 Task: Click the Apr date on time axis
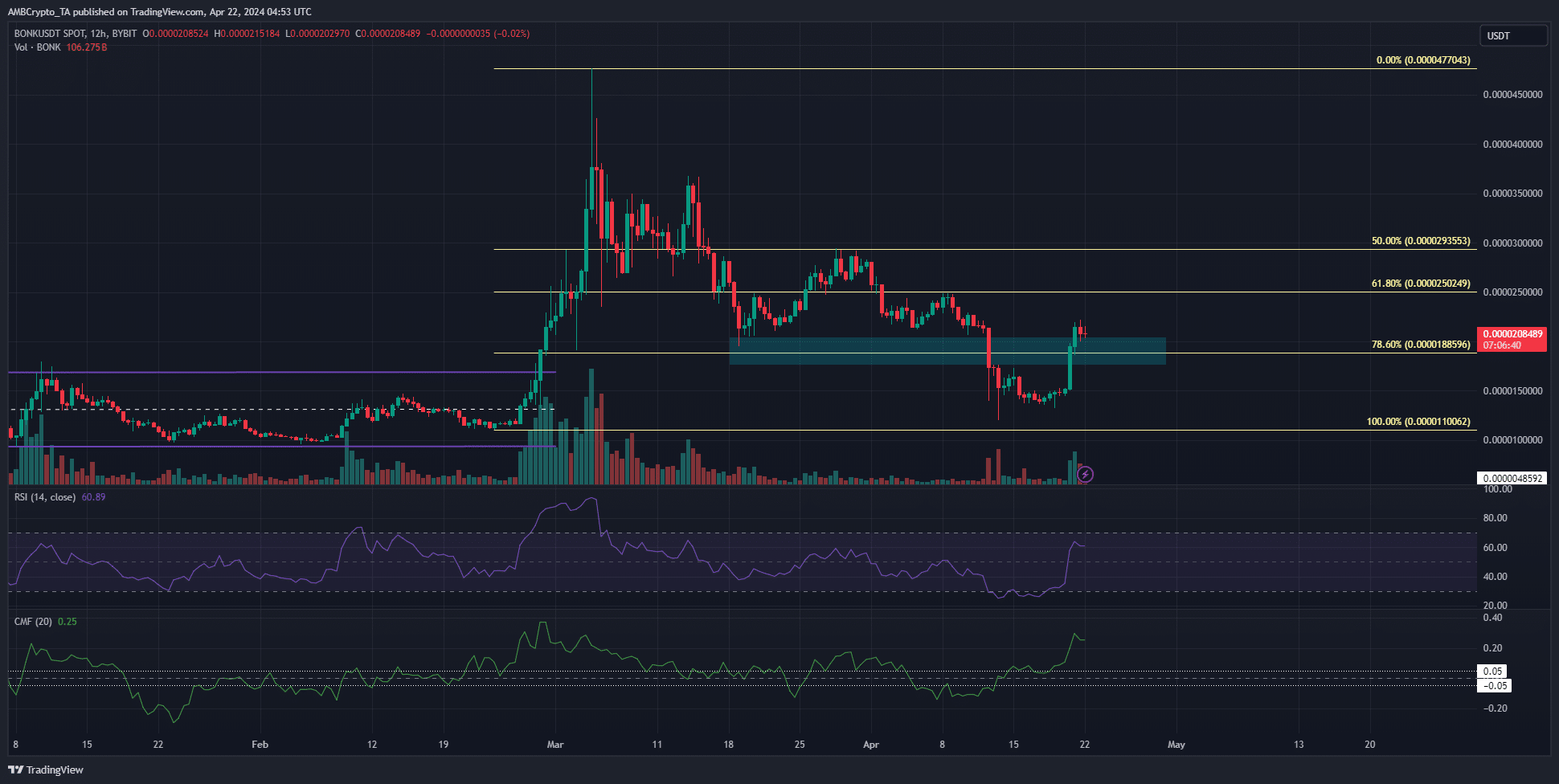click(871, 745)
